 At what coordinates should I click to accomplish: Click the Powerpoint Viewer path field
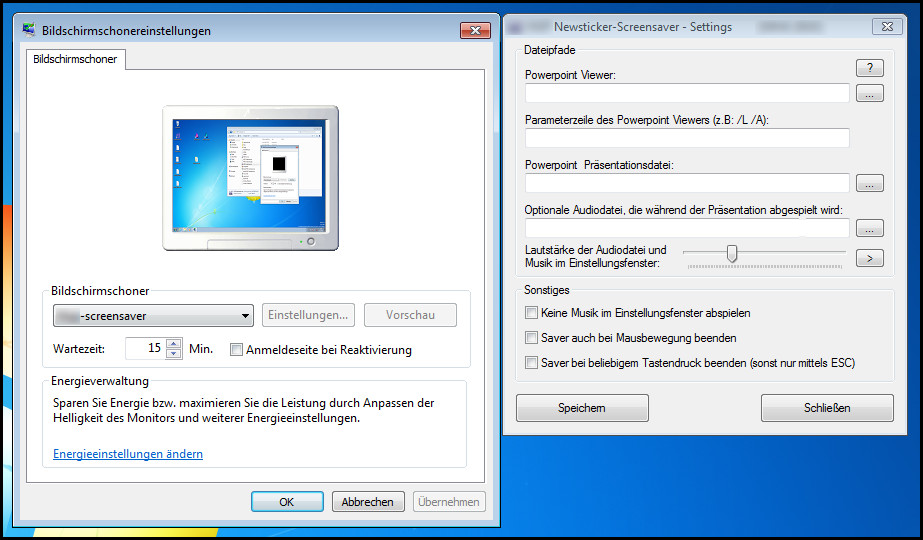pos(687,93)
